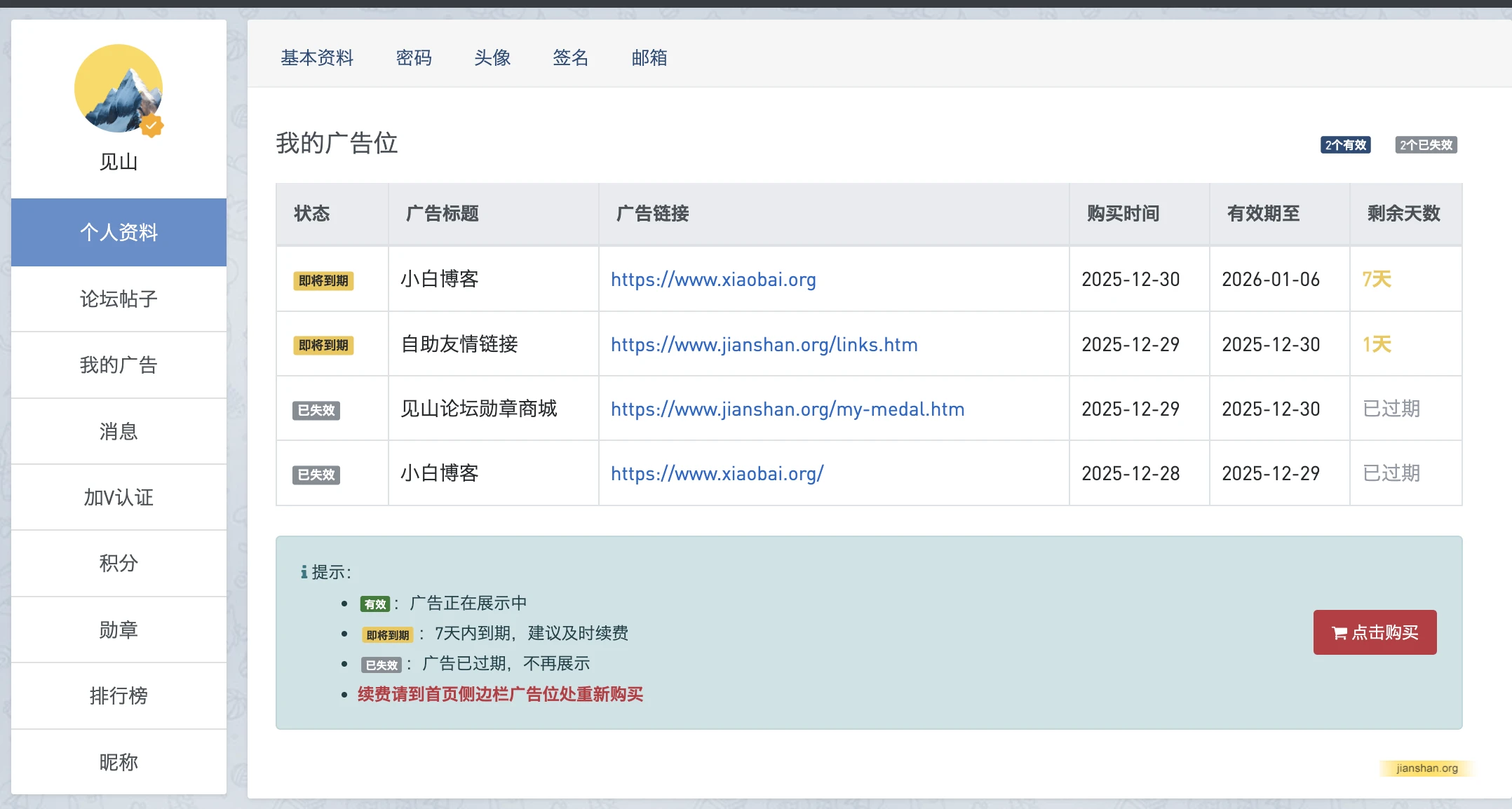Switch to the 密码 tab
Screen dimensions: 1512x809
pos(414,57)
